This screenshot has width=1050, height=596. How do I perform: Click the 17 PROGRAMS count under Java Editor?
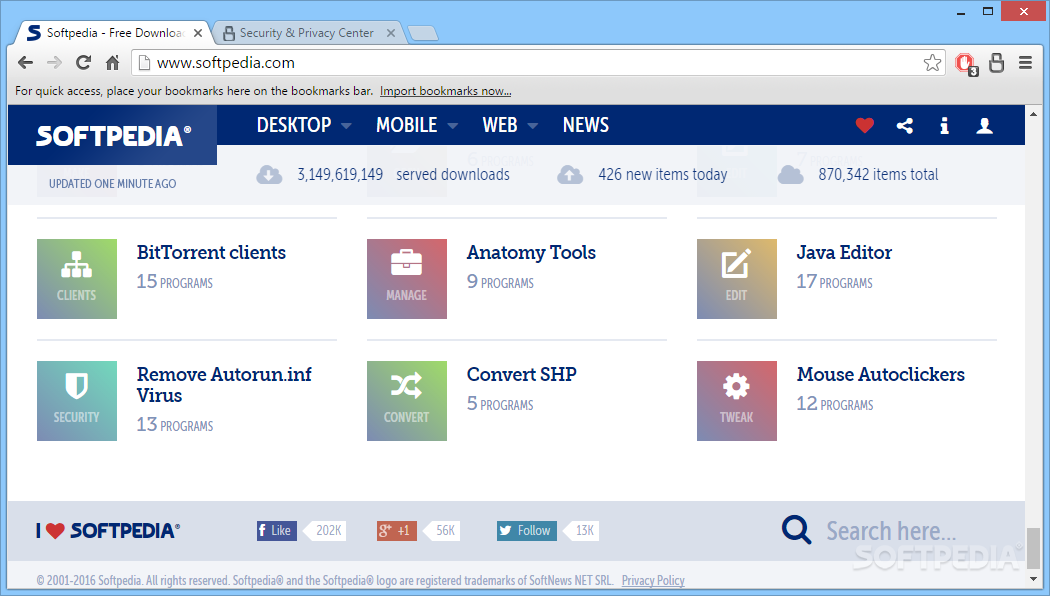click(x=834, y=282)
